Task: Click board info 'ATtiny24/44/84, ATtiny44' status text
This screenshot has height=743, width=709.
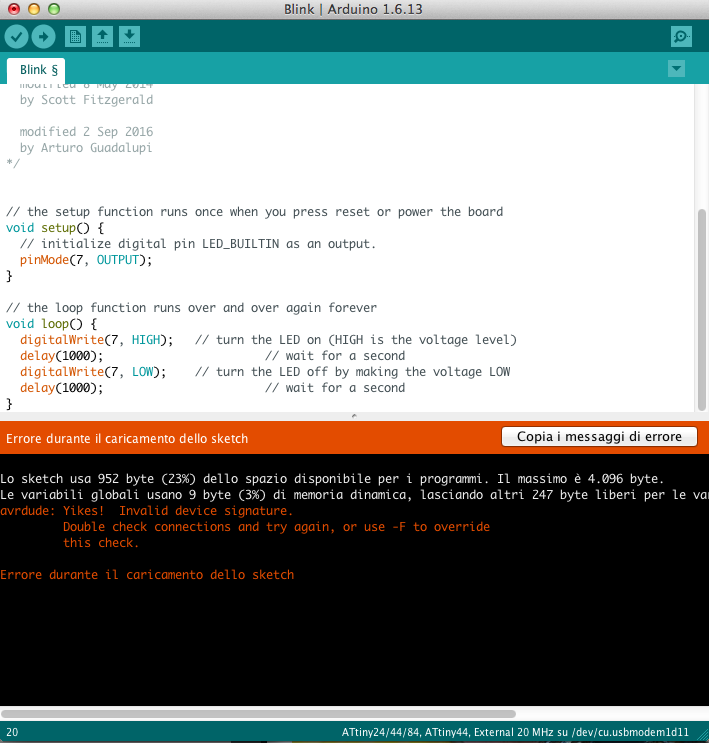Action: pos(515,732)
